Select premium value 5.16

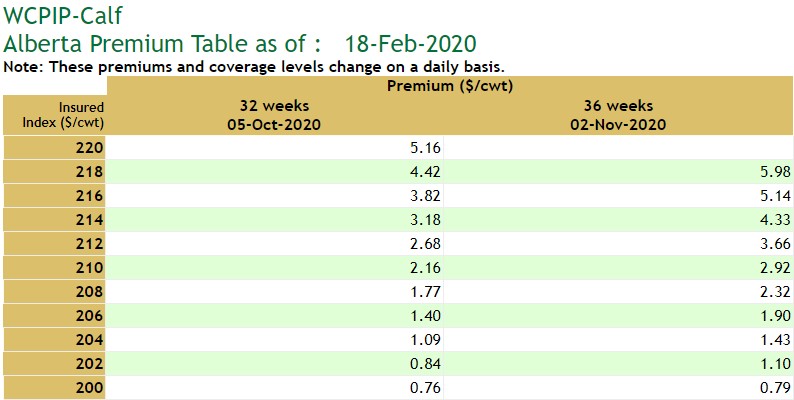click(x=424, y=148)
